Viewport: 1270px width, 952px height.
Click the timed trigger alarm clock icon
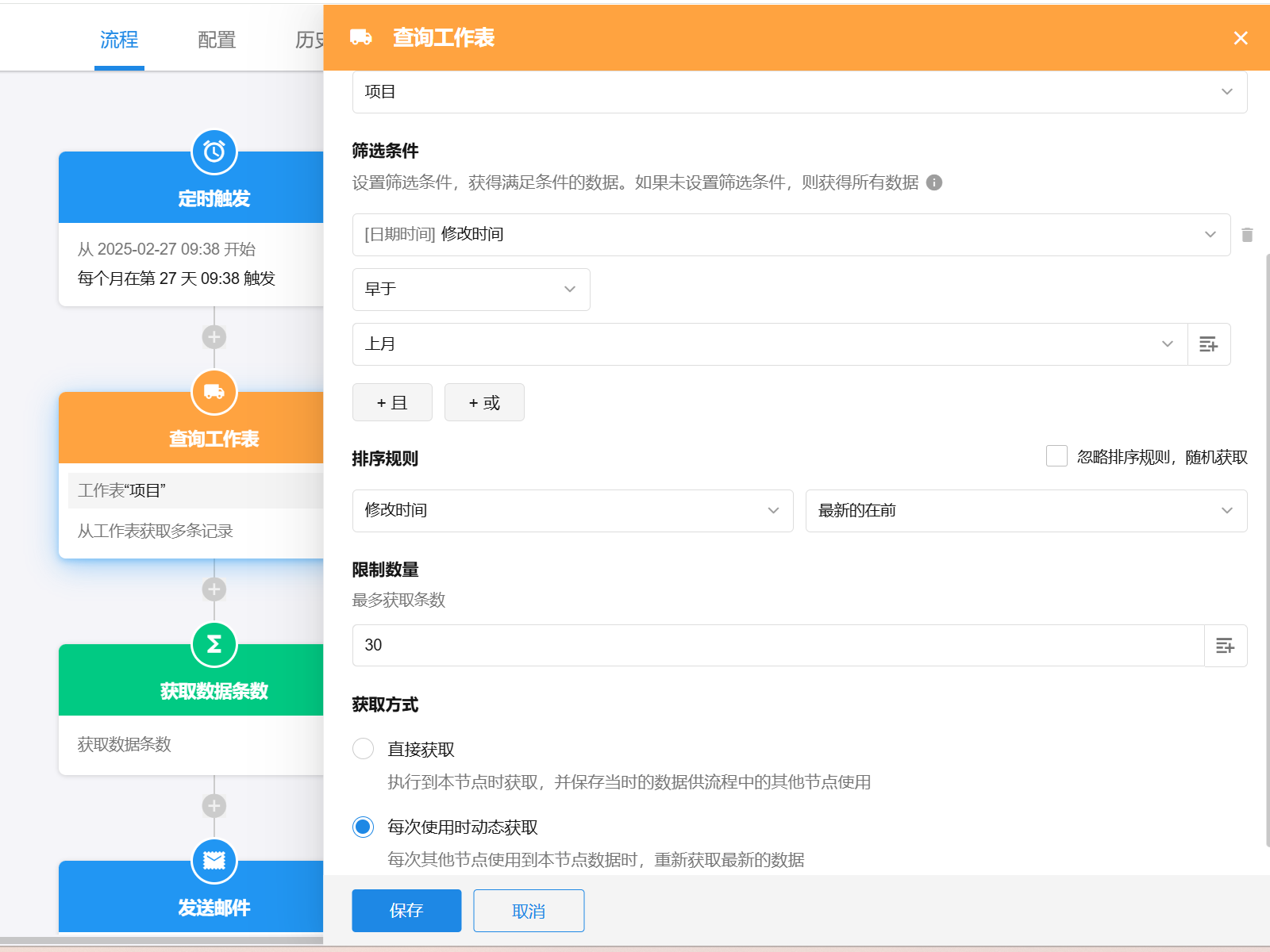(x=214, y=152)
